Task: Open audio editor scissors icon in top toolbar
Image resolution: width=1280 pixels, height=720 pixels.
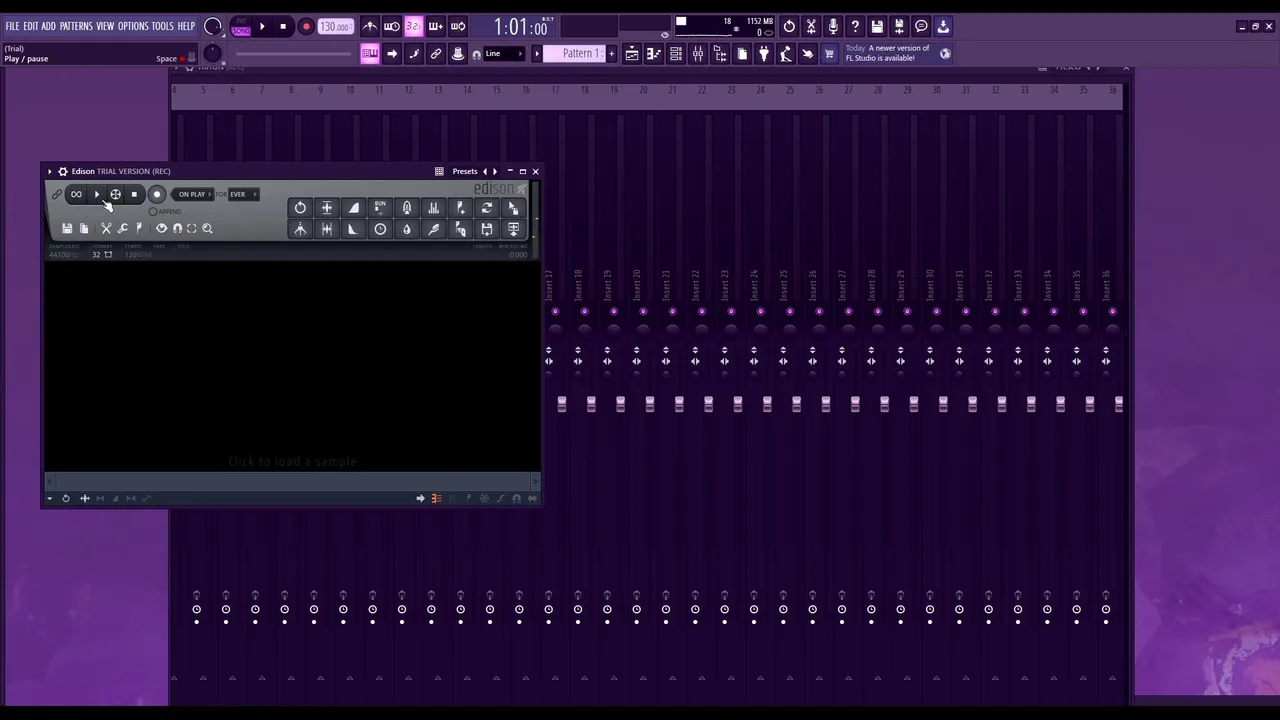Action: tap(811, 26)
